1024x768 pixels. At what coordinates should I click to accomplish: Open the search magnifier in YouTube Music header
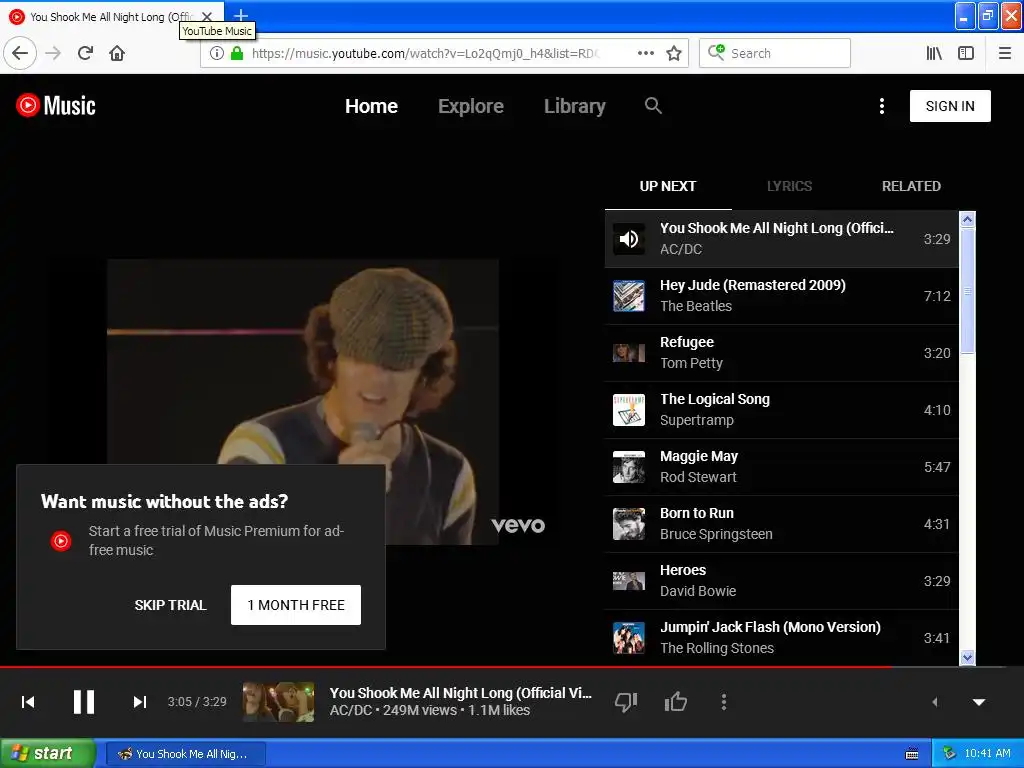(653, 105)
